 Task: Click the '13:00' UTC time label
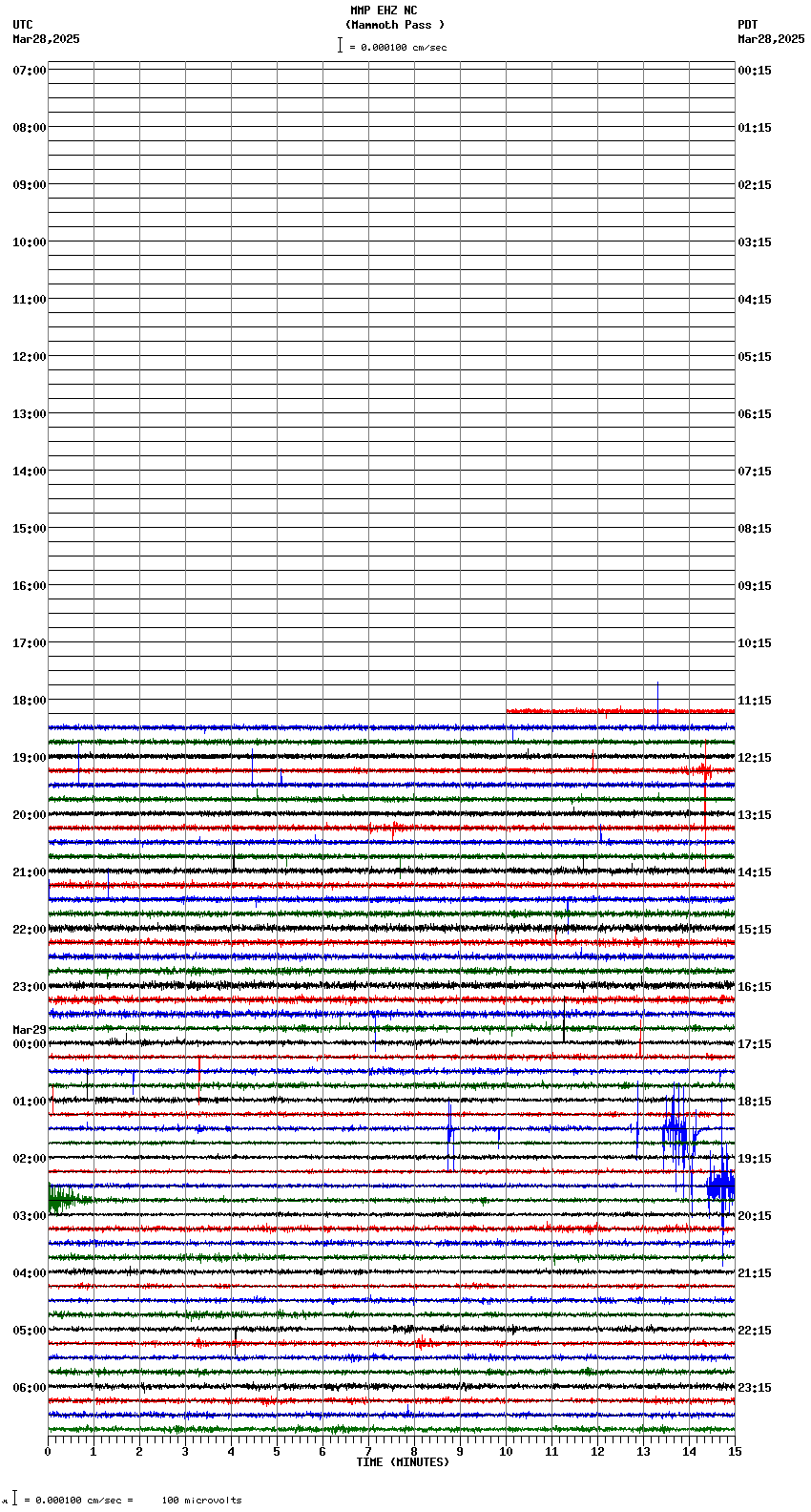coord(30,414)
